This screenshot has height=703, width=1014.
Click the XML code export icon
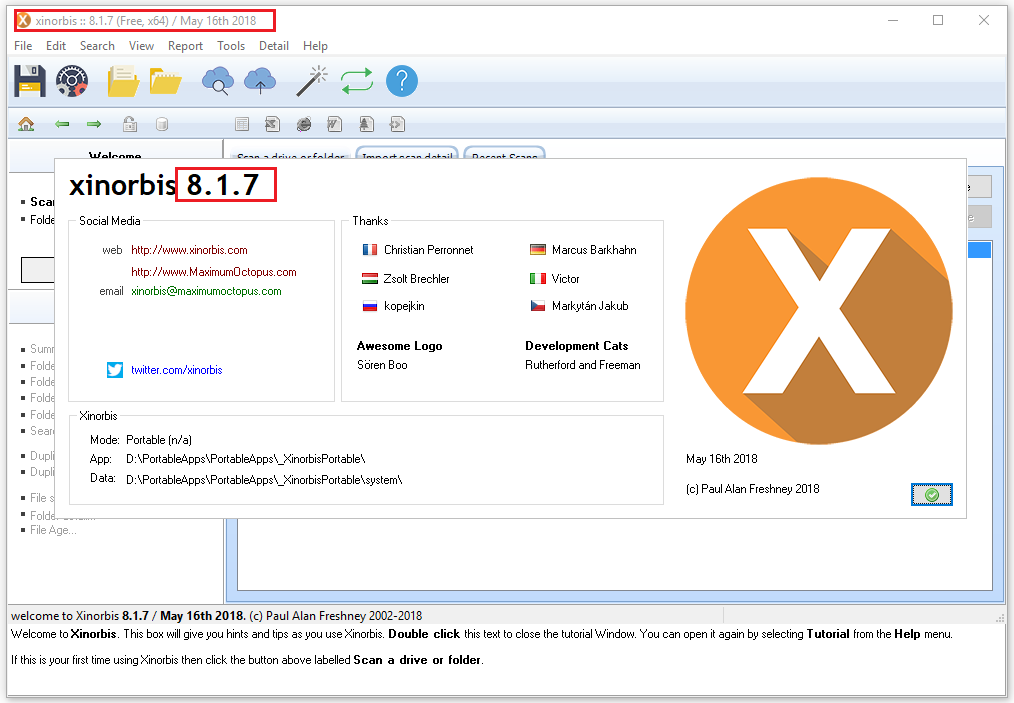397,124
